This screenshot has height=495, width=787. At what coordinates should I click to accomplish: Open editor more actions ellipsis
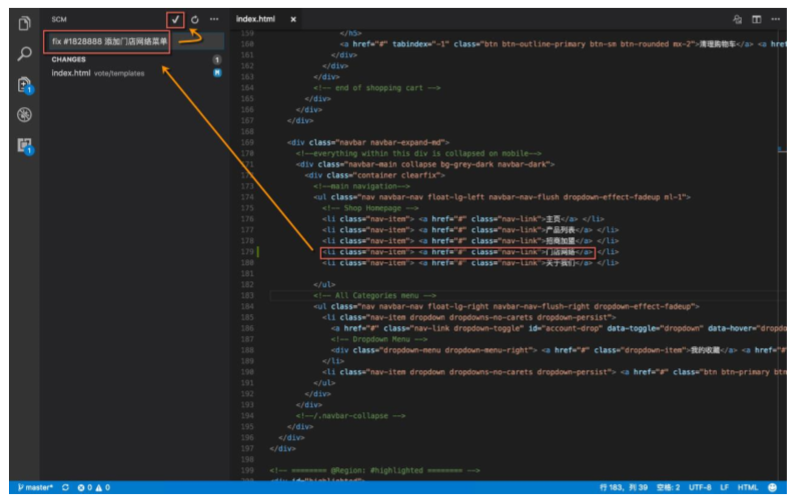pos(775,19)
